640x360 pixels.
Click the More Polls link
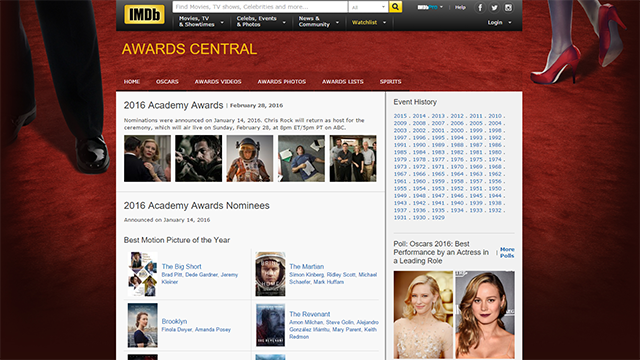click(x=507, y=252)
